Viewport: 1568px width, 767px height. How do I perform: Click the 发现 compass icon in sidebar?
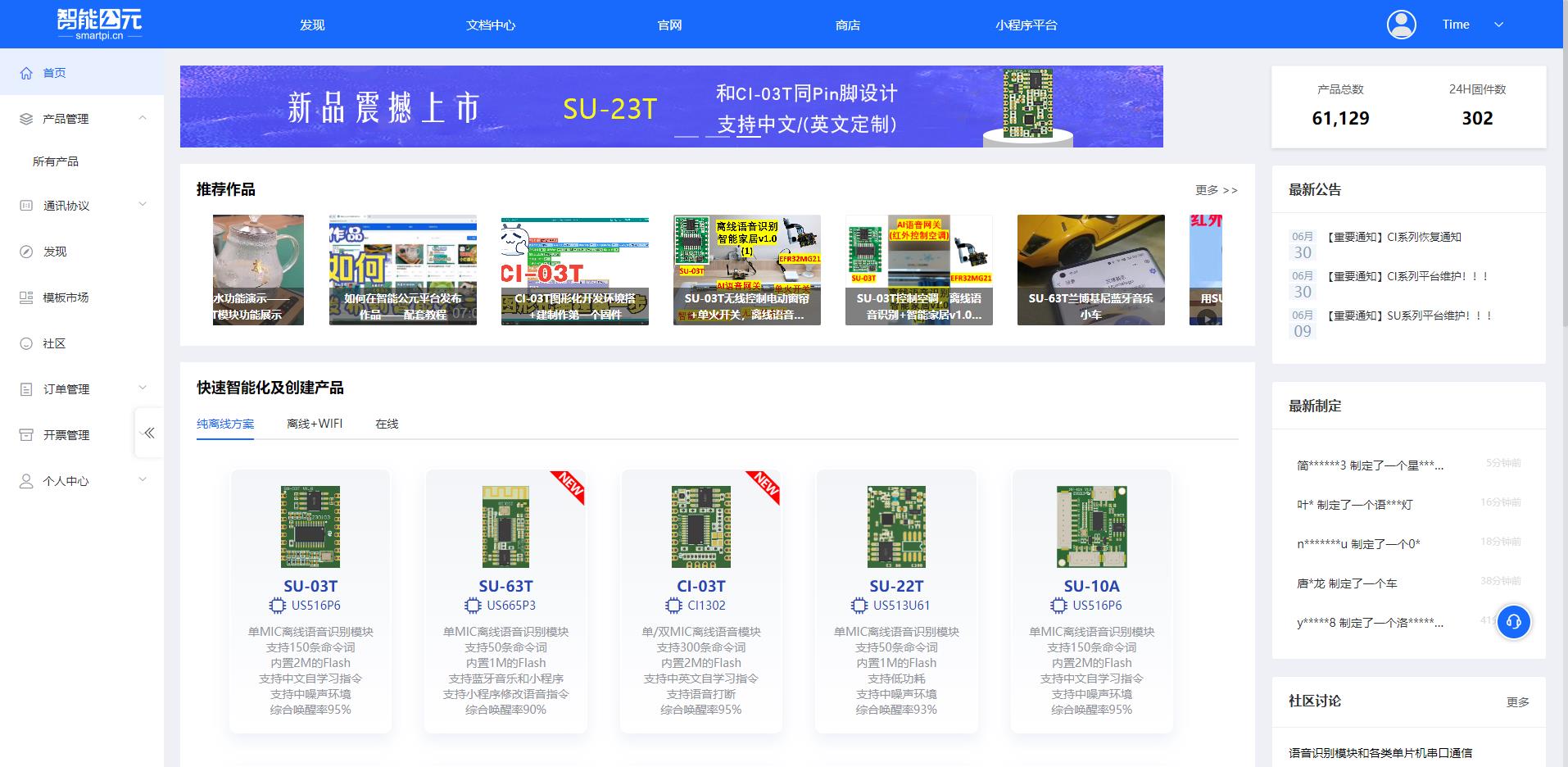coord(26,252)
